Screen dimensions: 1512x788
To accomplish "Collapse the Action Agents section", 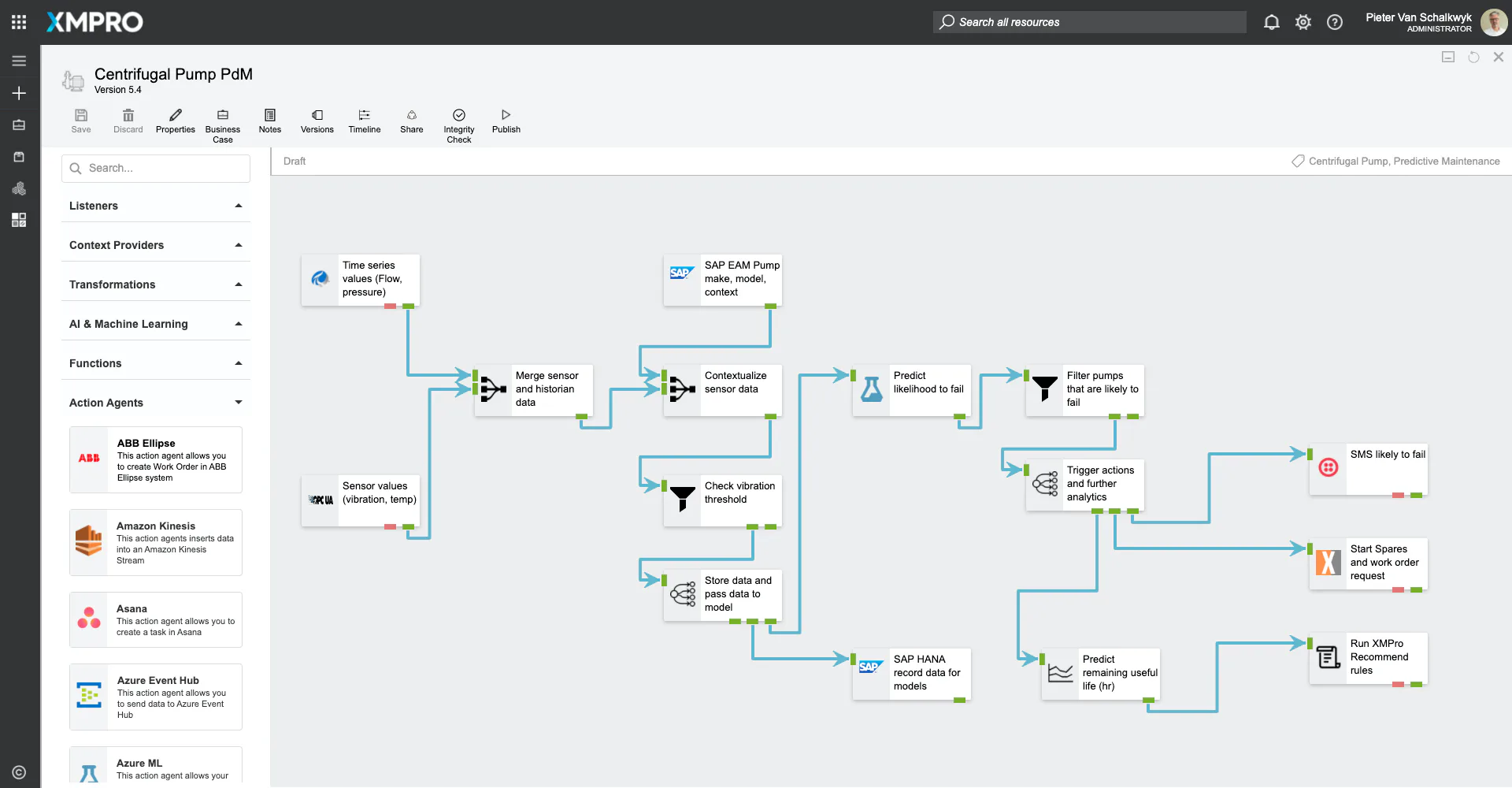I will click(156, 403).
